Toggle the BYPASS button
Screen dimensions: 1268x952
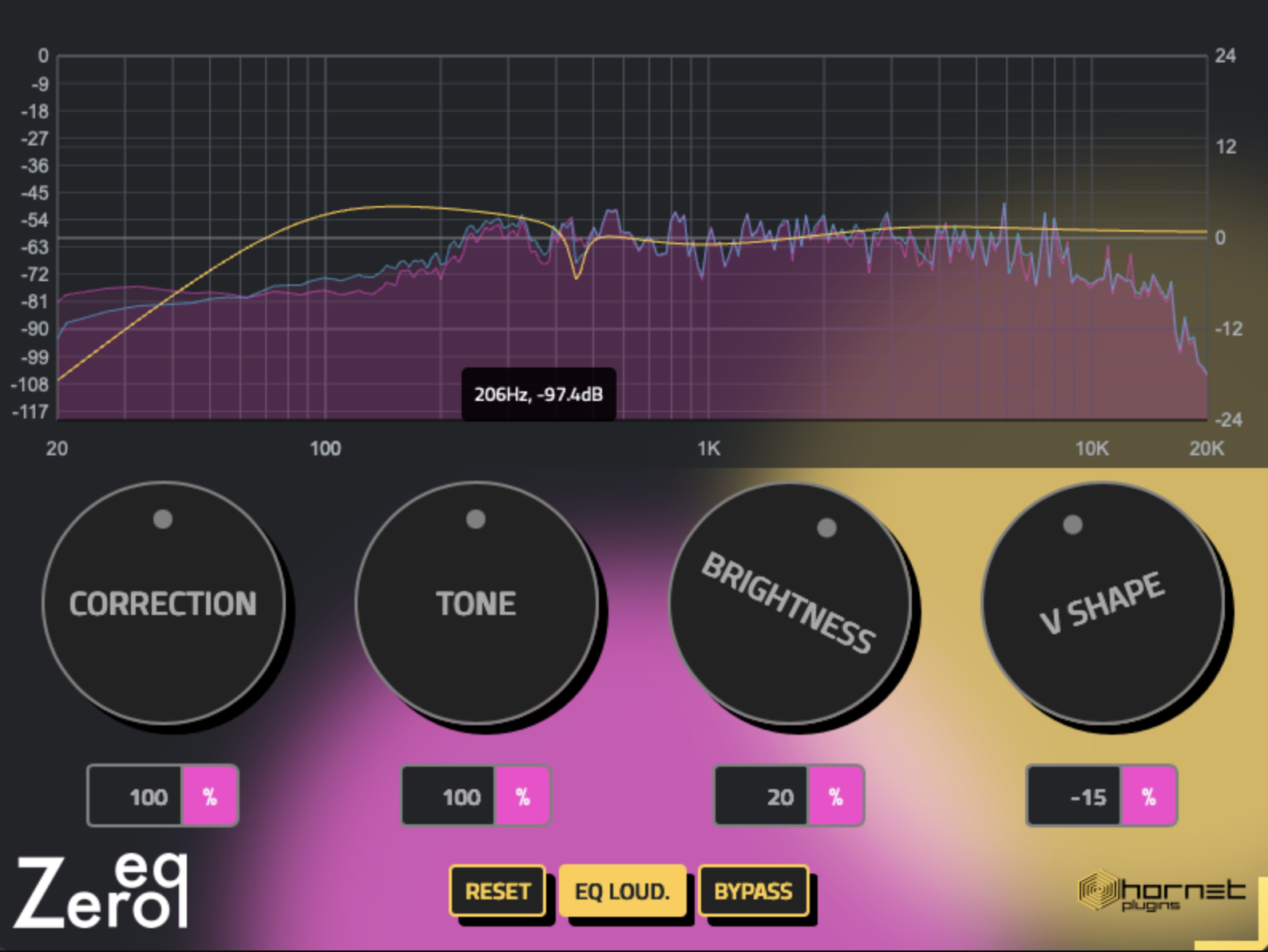point(753,891)
